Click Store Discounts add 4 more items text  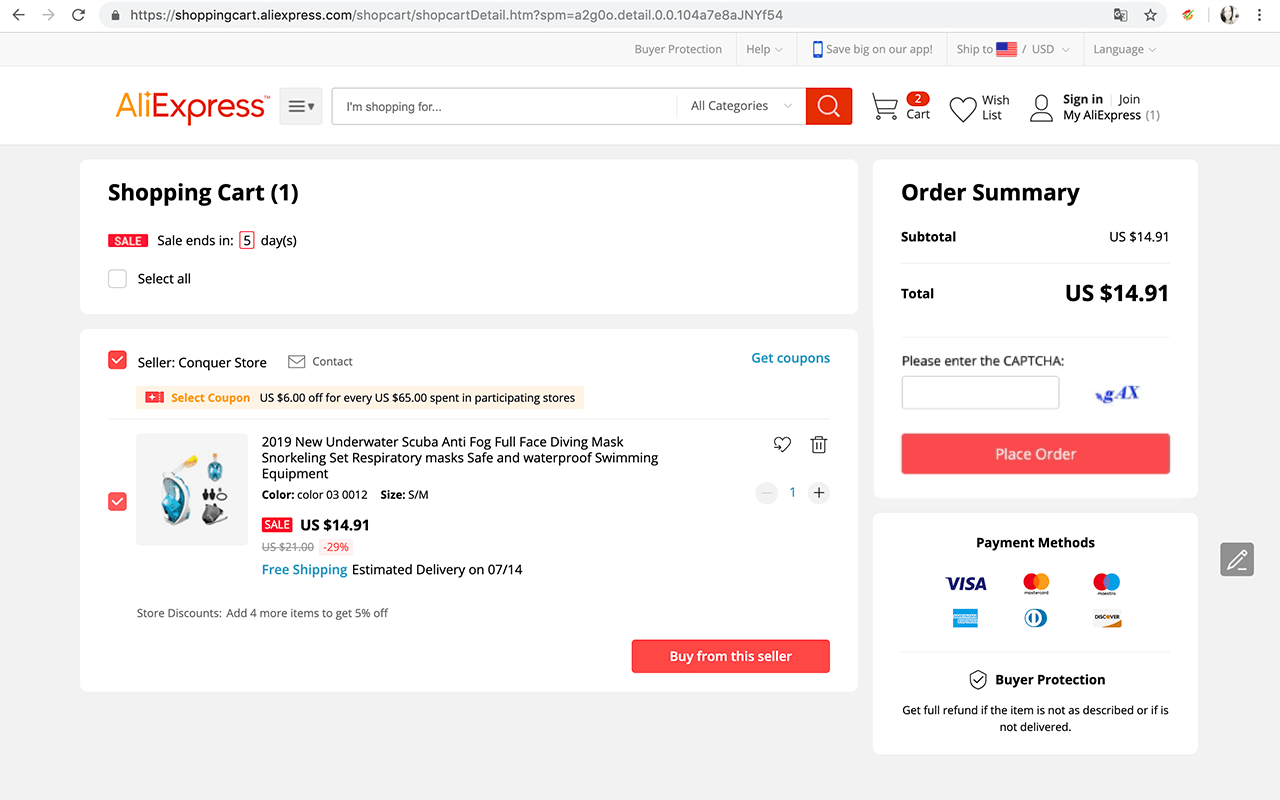(262, 613)
